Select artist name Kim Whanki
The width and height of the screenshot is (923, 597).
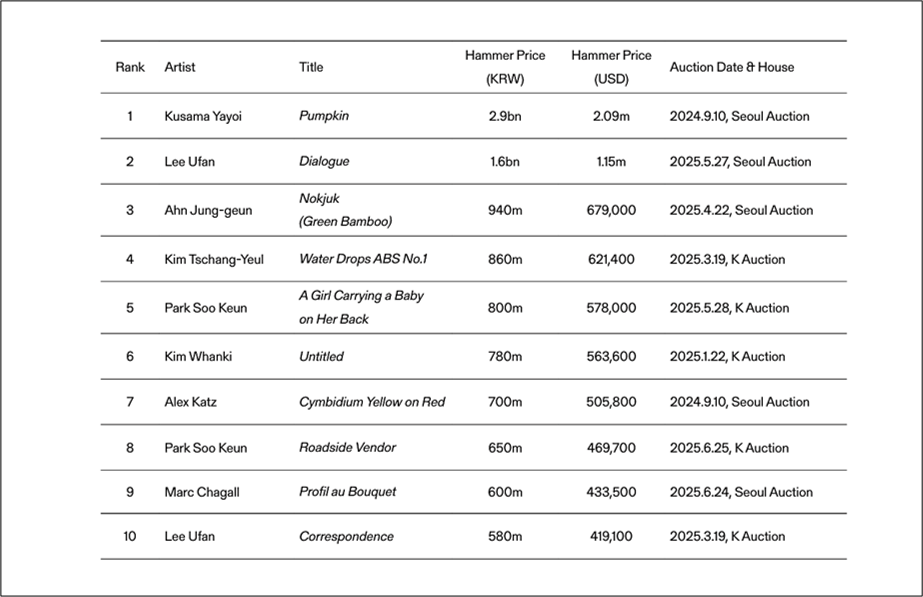click(x=197, y=356)
